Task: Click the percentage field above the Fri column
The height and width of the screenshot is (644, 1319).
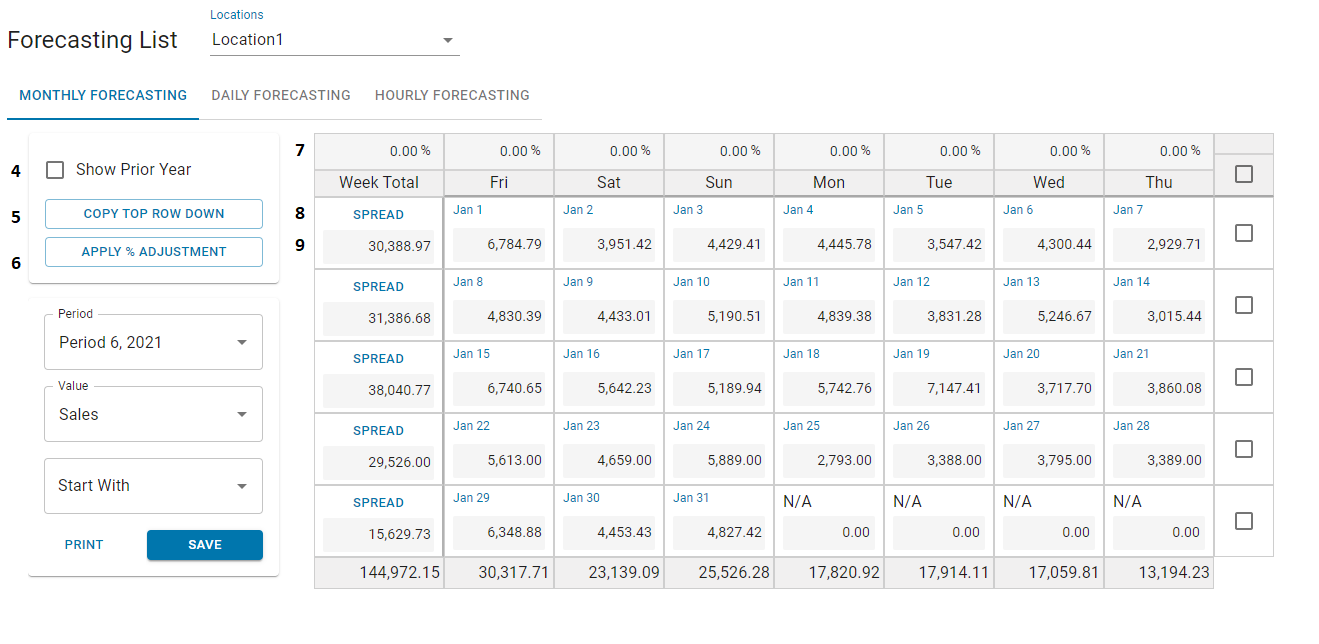Action: (x=499, y=150)
